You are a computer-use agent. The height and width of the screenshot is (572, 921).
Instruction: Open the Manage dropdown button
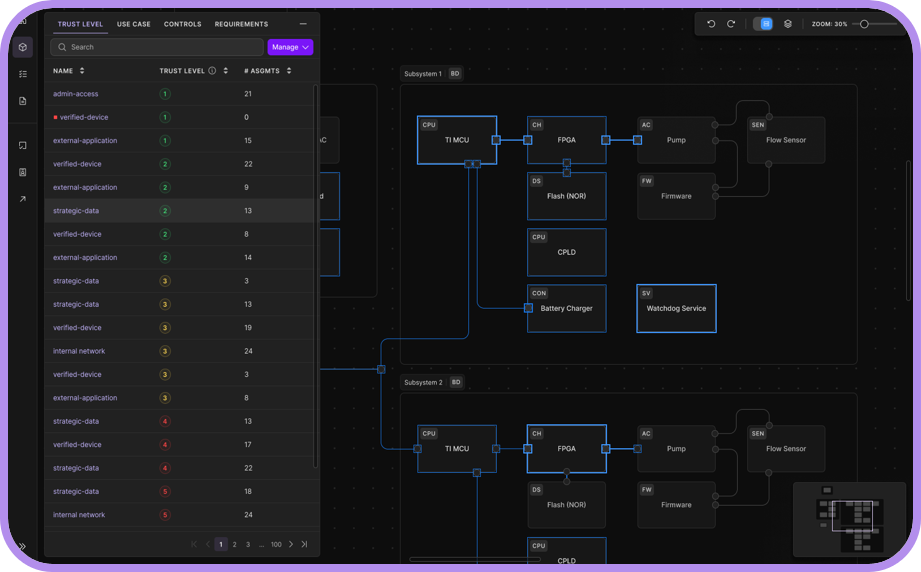pos(290,47)
